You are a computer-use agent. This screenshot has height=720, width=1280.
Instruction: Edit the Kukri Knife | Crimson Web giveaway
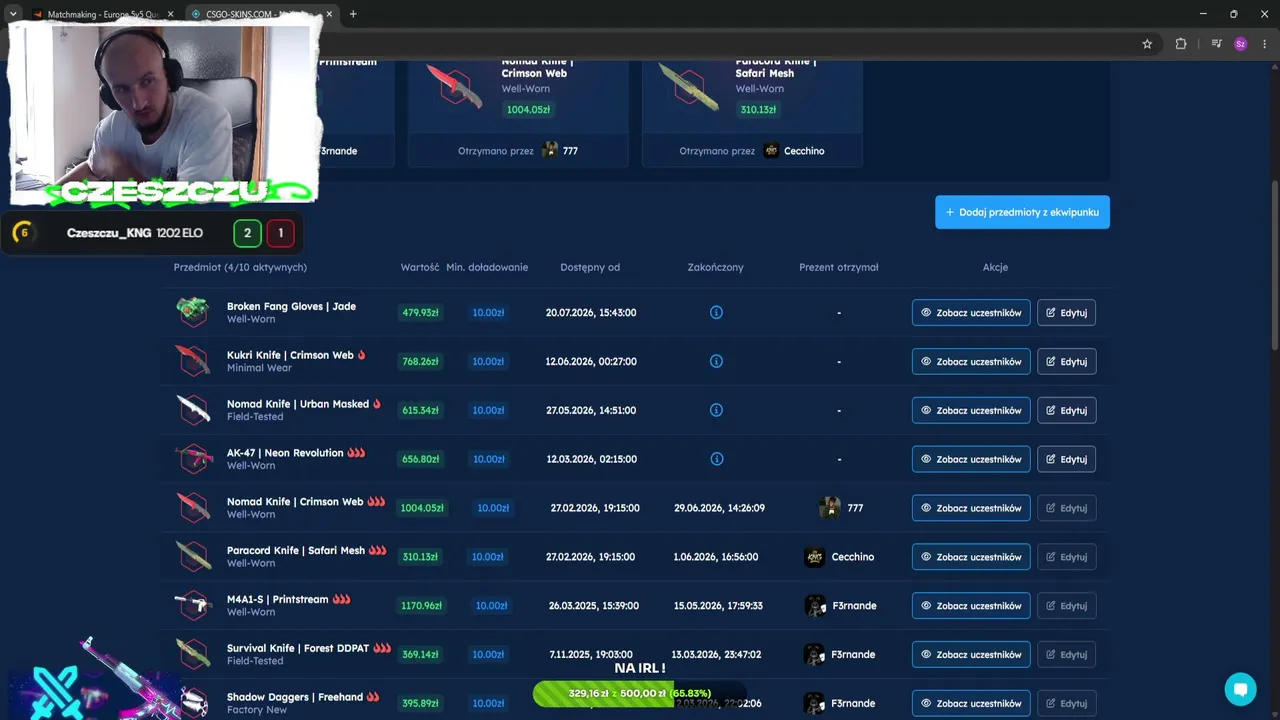[1066, 362]
